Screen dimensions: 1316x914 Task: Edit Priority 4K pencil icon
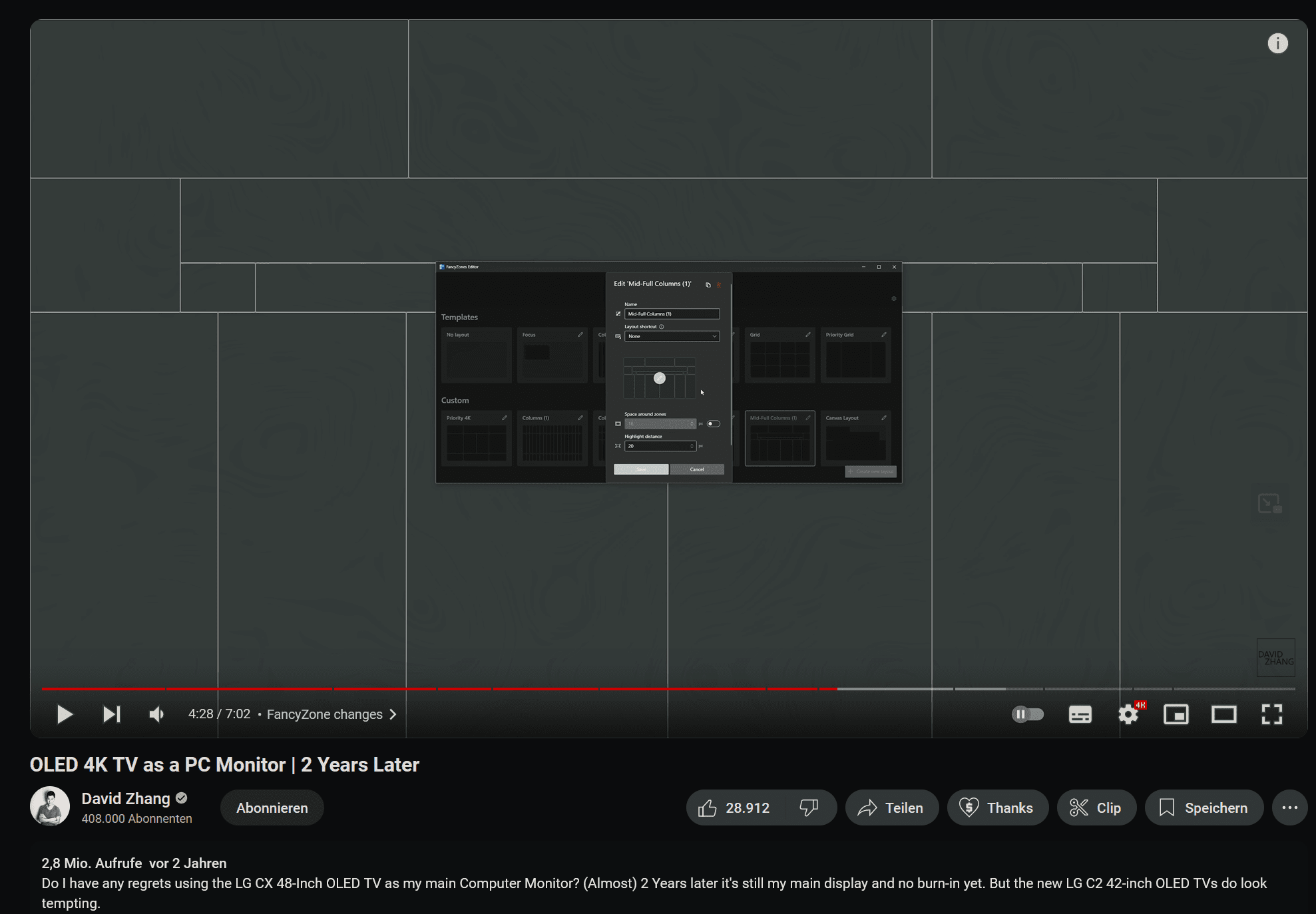[505, 418]
